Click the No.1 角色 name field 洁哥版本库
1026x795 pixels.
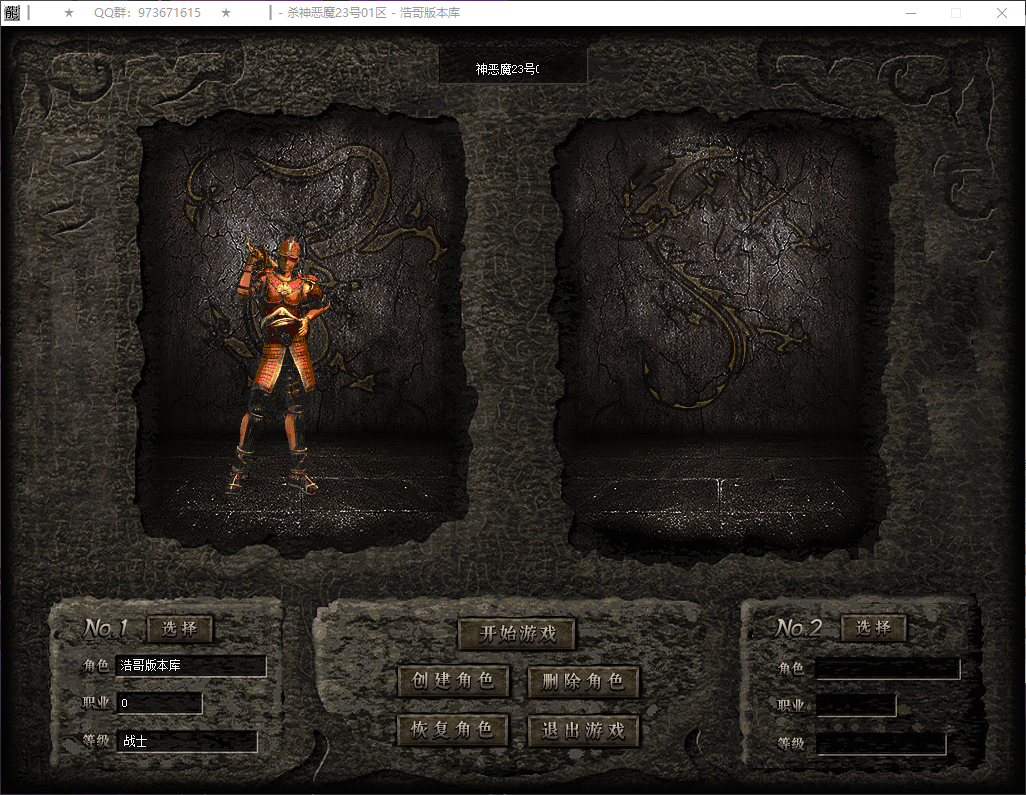click(191, 666)
